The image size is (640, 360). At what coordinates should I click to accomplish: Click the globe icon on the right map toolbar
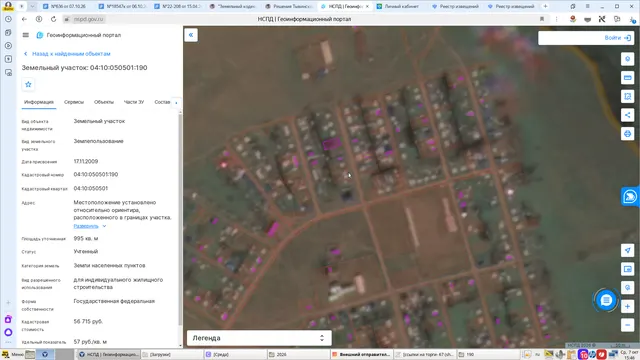pos(627,134)
